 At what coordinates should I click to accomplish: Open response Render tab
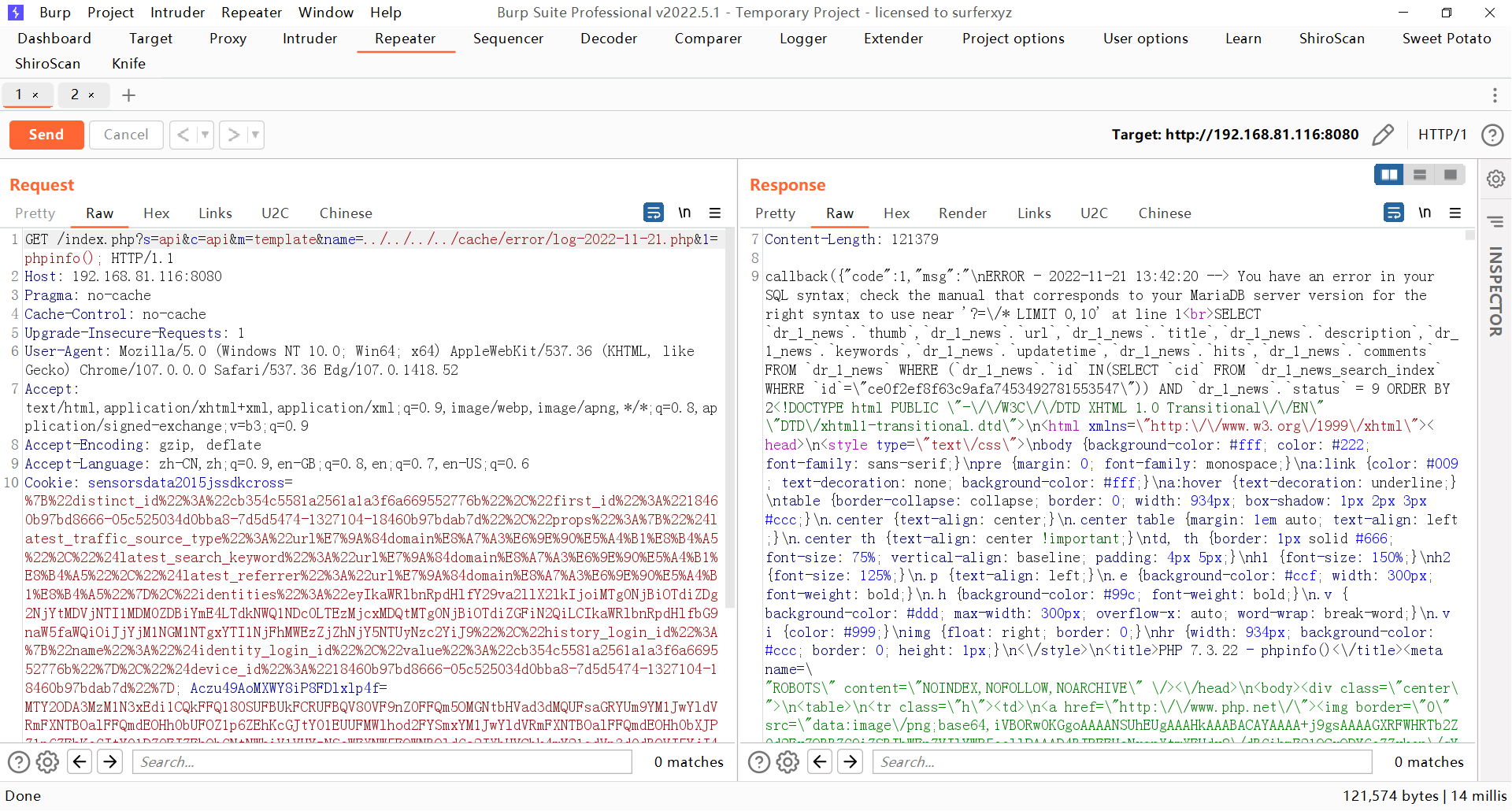coord(962,213)
